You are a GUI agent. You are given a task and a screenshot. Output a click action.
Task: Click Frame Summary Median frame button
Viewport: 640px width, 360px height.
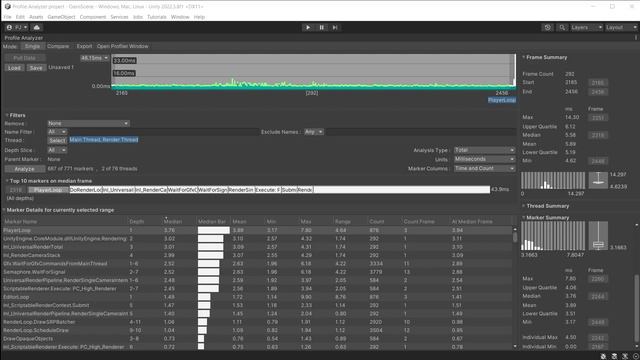[x=598, y=135]
